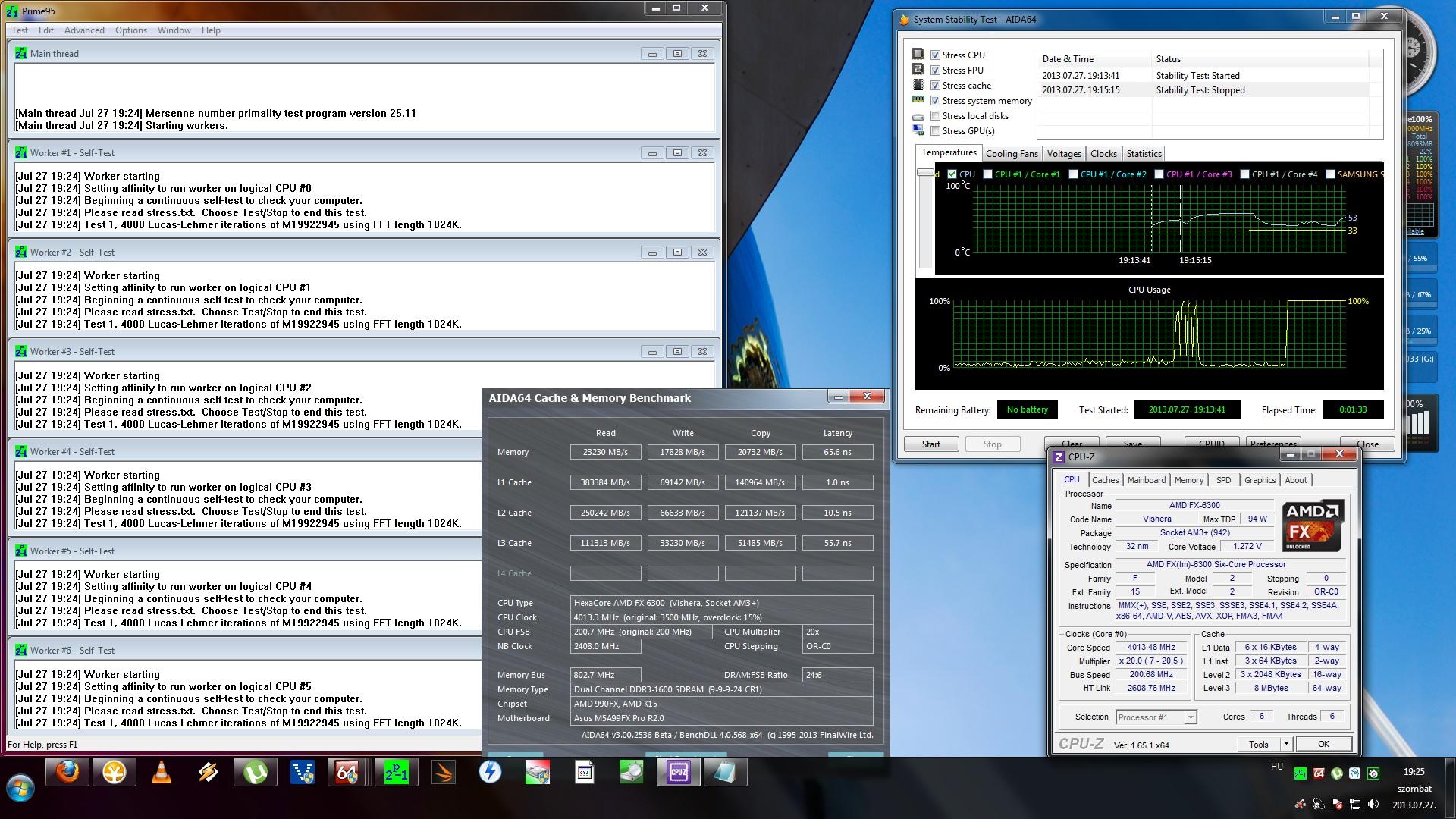Click the Daemon Tools lightning taskbar icon
Screen dimensions: 1456x819
[490, 773]
